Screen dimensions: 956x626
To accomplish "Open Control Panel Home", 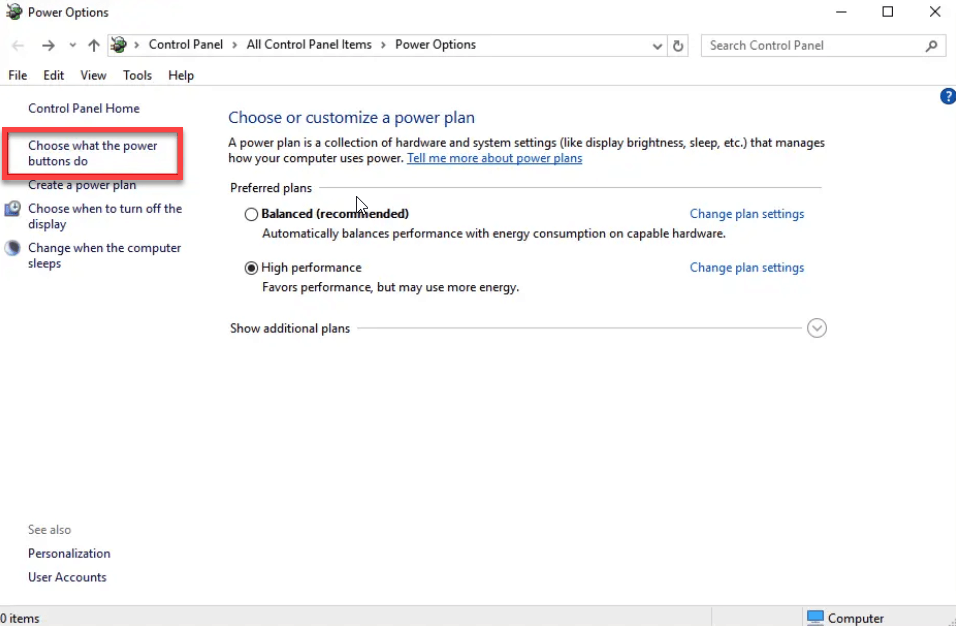I will pyautogui.click(x=84, y=108).
